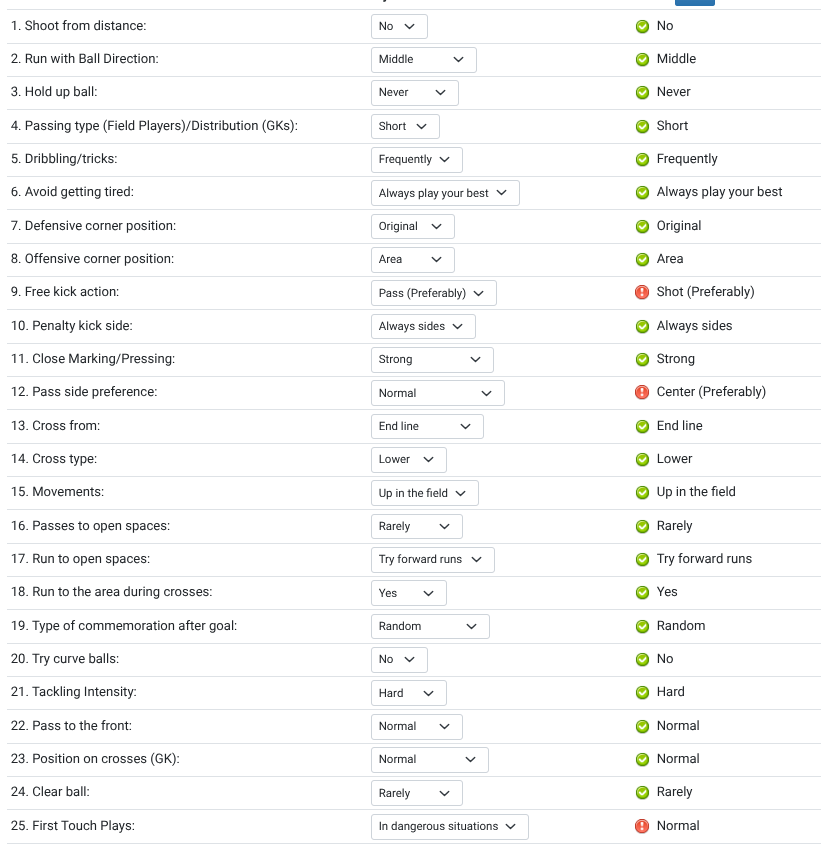The width and height of the screenshot is (821, 846).
Task: Open the Try curve balls dropdown
Action: coord(399,659)
